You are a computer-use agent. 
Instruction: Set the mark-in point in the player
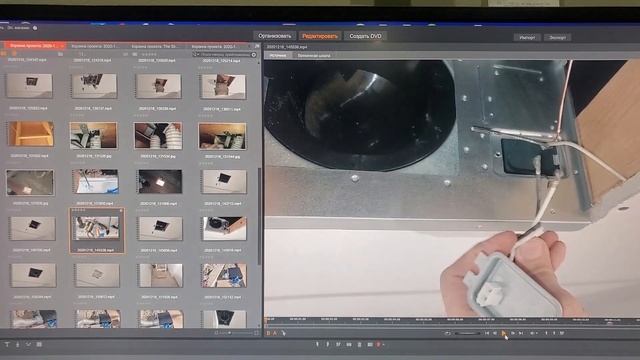546,333
